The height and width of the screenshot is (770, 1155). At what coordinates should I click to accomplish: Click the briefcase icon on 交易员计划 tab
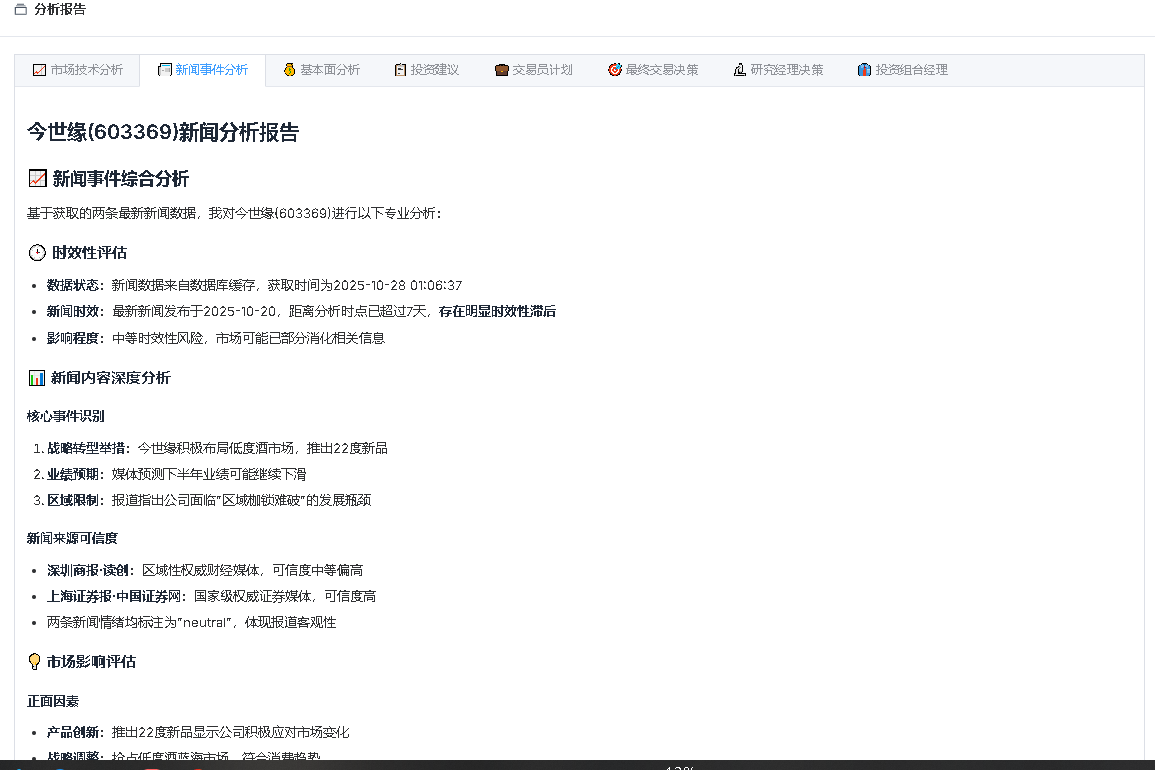502,70
